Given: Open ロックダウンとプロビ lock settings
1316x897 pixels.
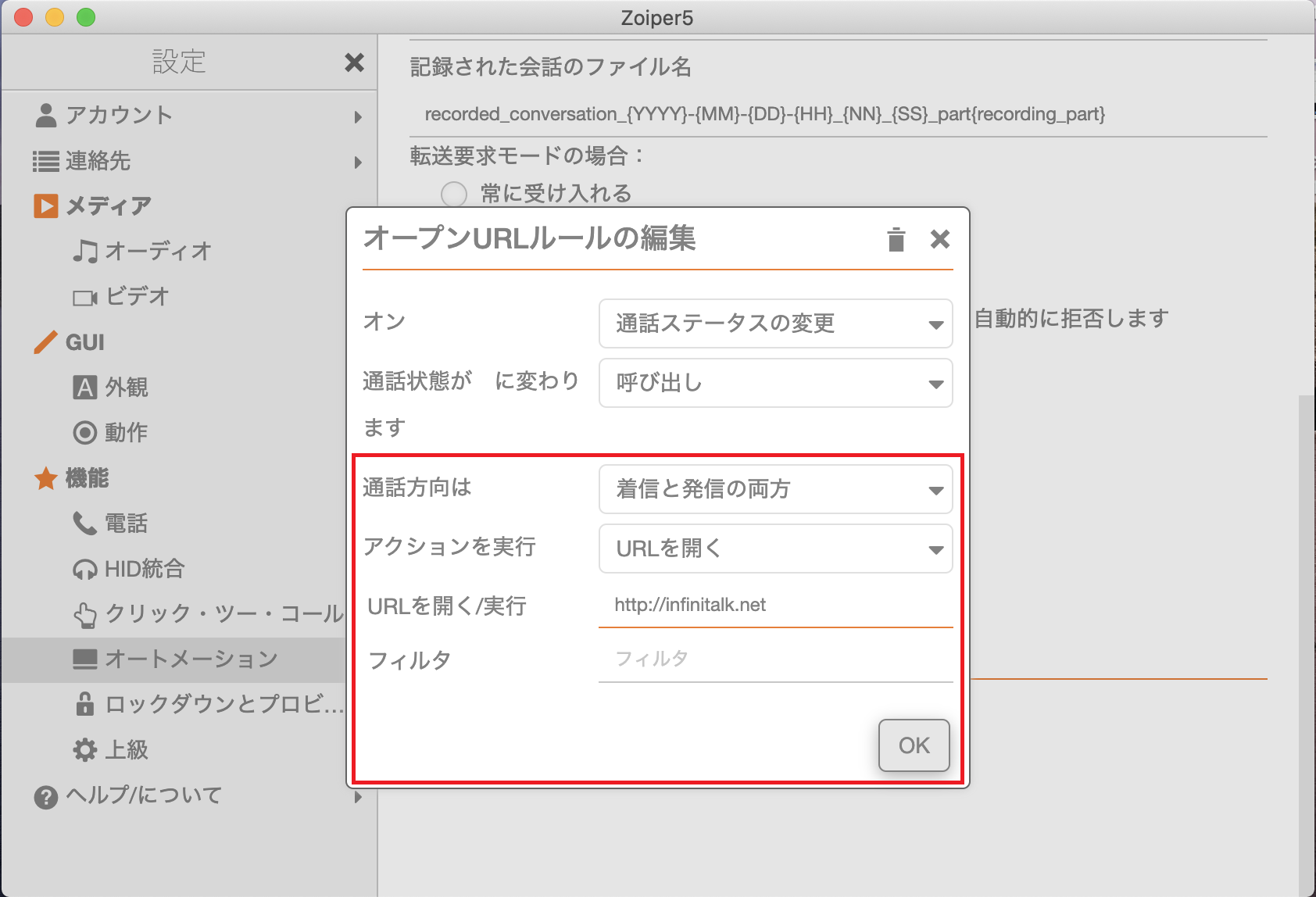Looking at the screenshot, I should [x=208, y=704].
